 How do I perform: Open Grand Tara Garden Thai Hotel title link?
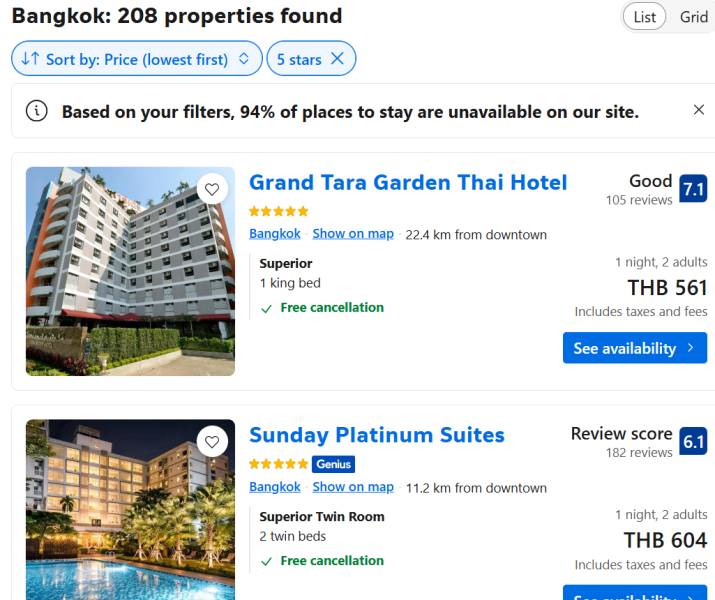pyautogui.click(x=408, y=182)
